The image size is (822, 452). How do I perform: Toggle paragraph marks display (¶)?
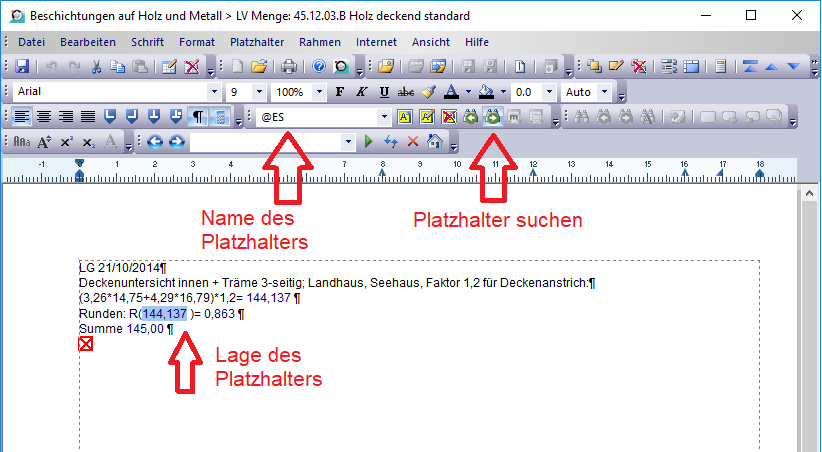pos(199,117)
